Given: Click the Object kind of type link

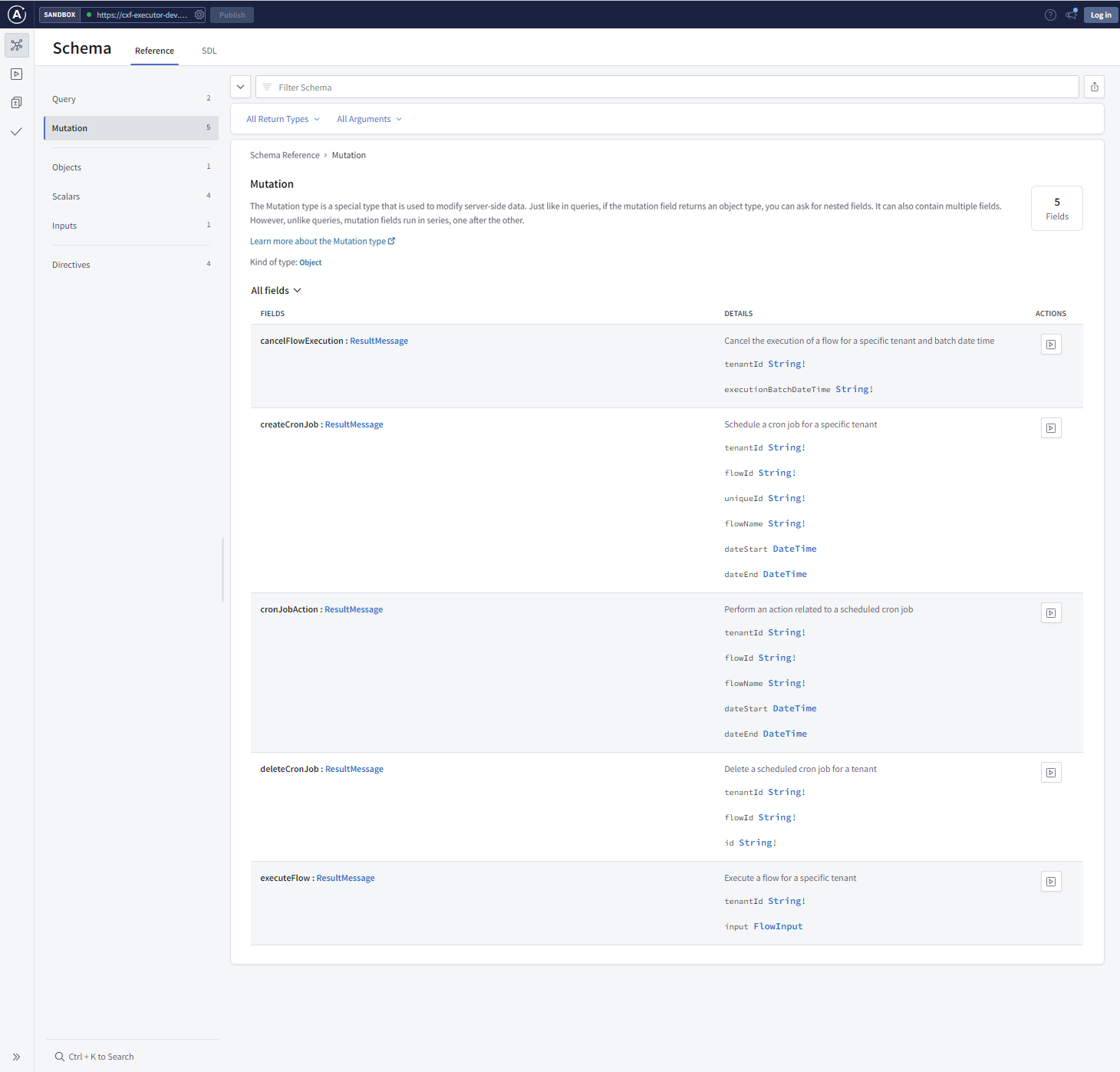Looking at the screenshot, I should tap(311, 262).
